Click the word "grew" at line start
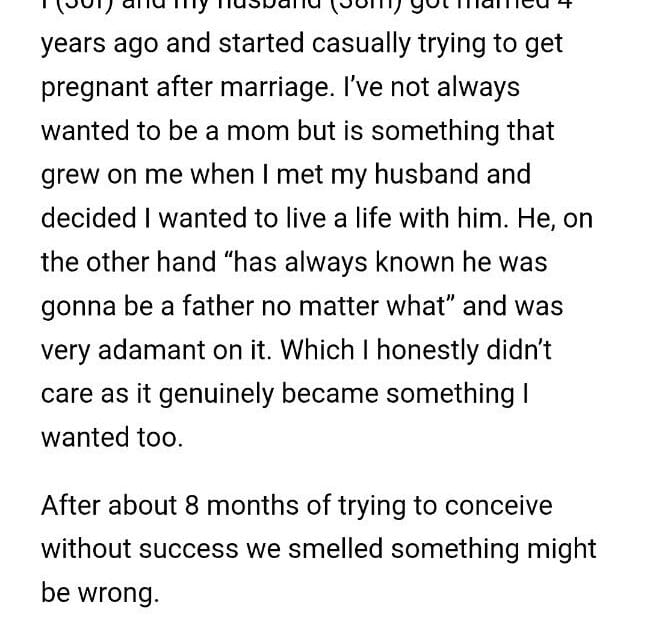The image size is (650, 620). coord(71,177)
